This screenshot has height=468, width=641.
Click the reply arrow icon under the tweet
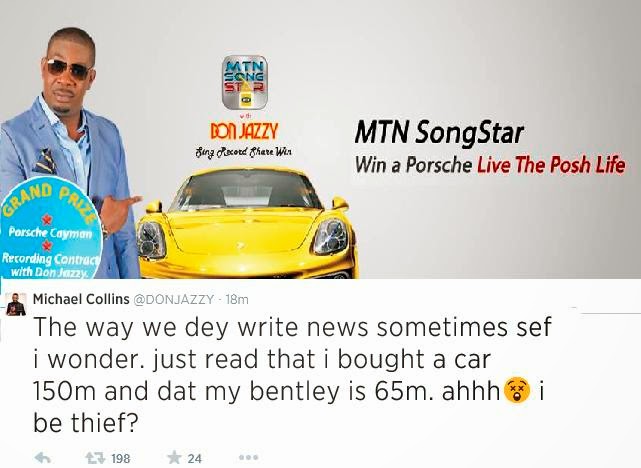[42, 457]
